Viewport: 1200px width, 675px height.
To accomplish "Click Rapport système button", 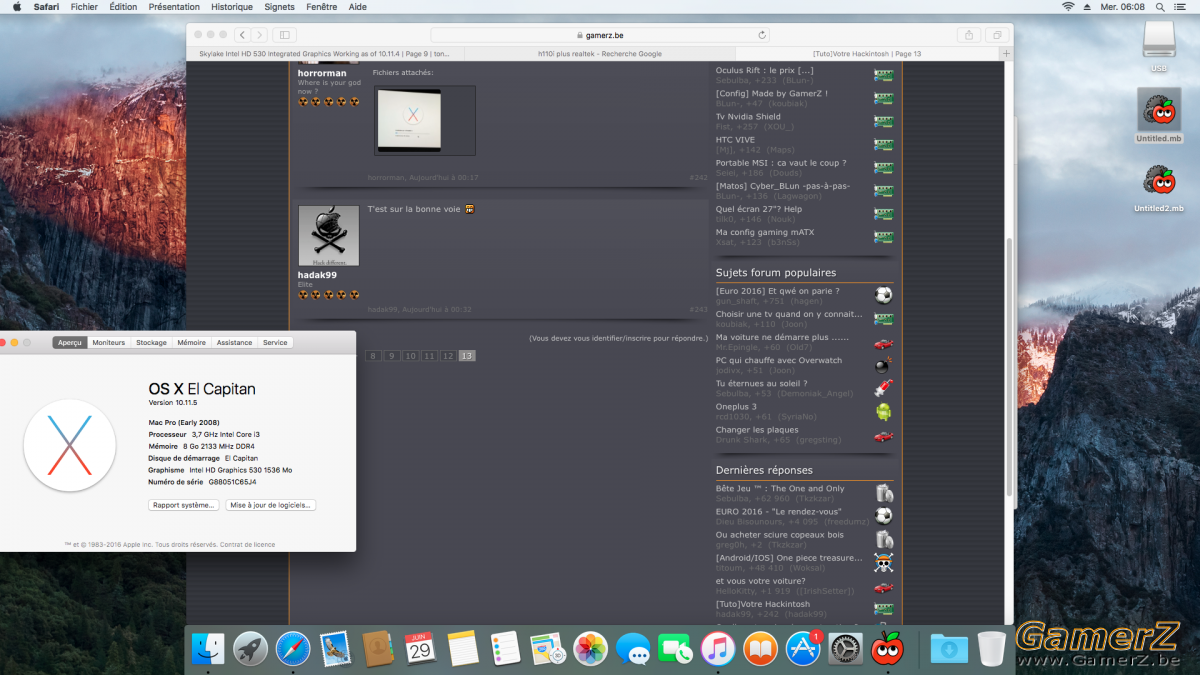I will (x=183, y=505).
